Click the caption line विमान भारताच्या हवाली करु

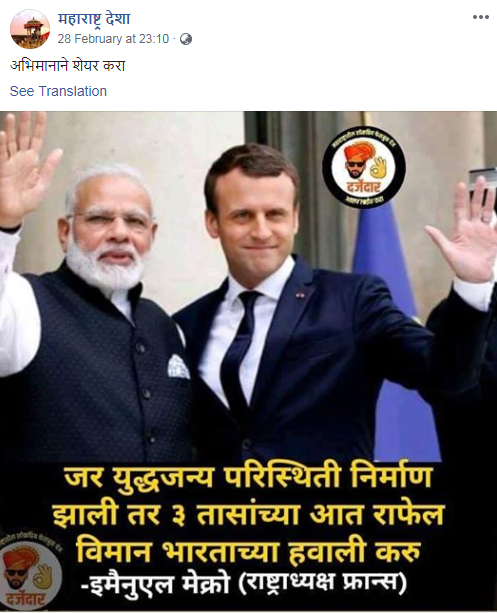[248, 550]
